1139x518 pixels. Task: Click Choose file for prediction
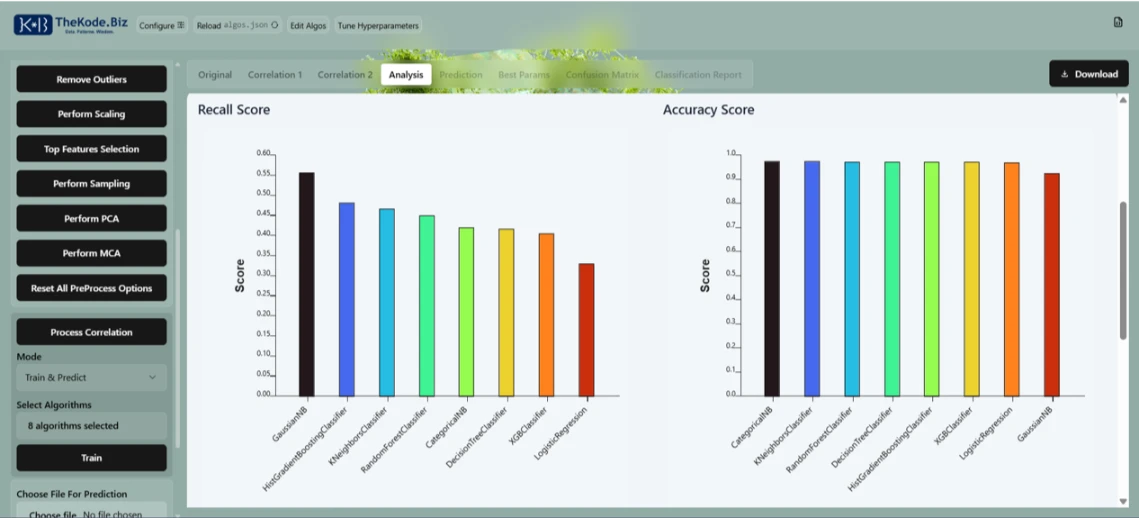coord(53,514)
